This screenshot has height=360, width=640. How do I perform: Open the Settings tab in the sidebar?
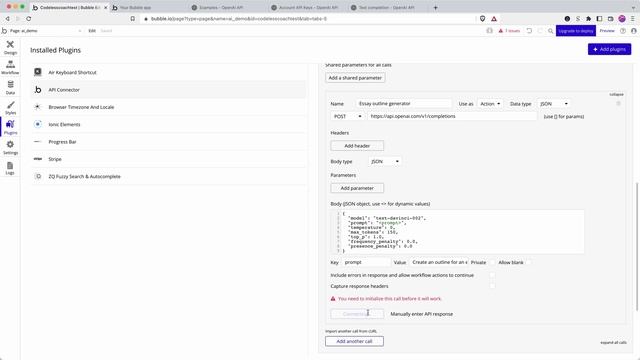[10, 147]
